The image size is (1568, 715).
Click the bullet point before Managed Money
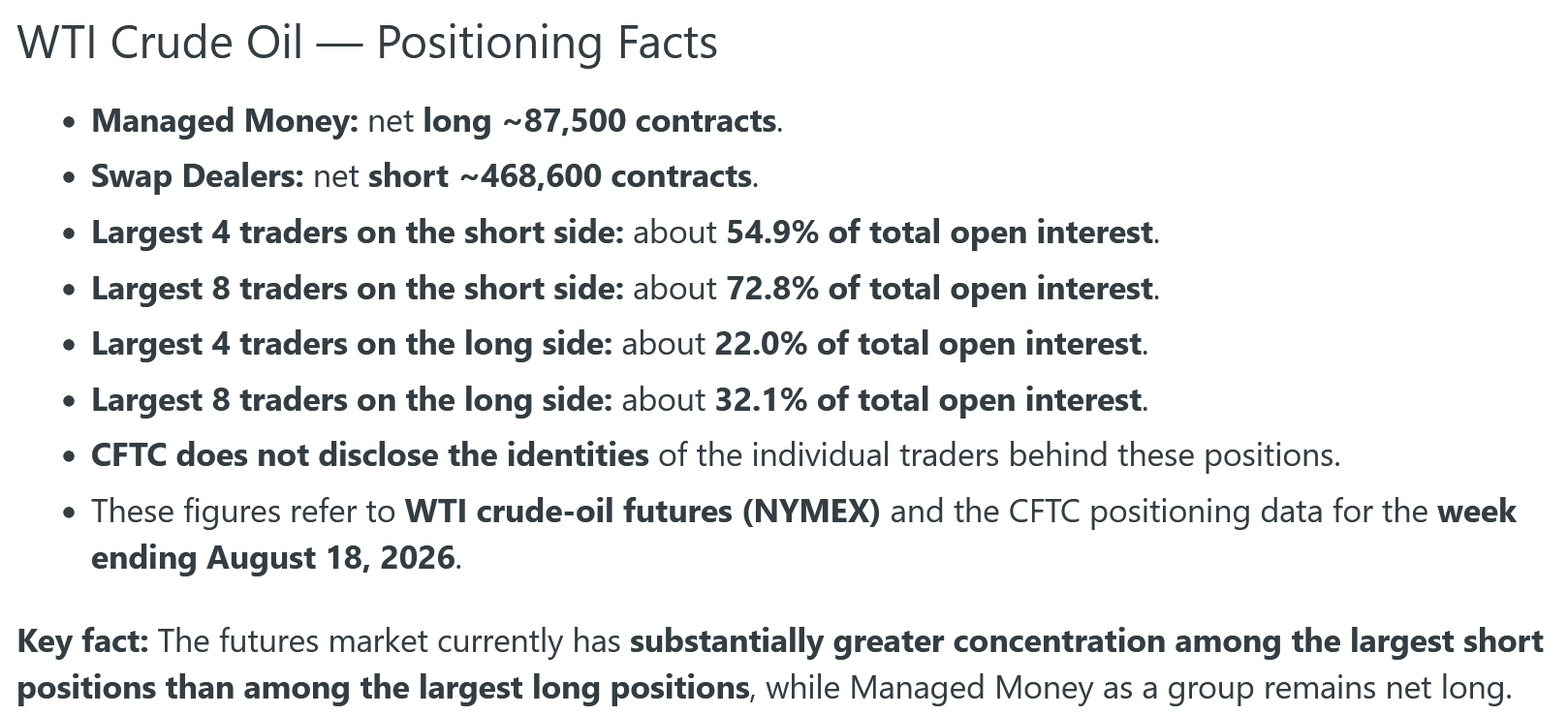coord(68,123)
